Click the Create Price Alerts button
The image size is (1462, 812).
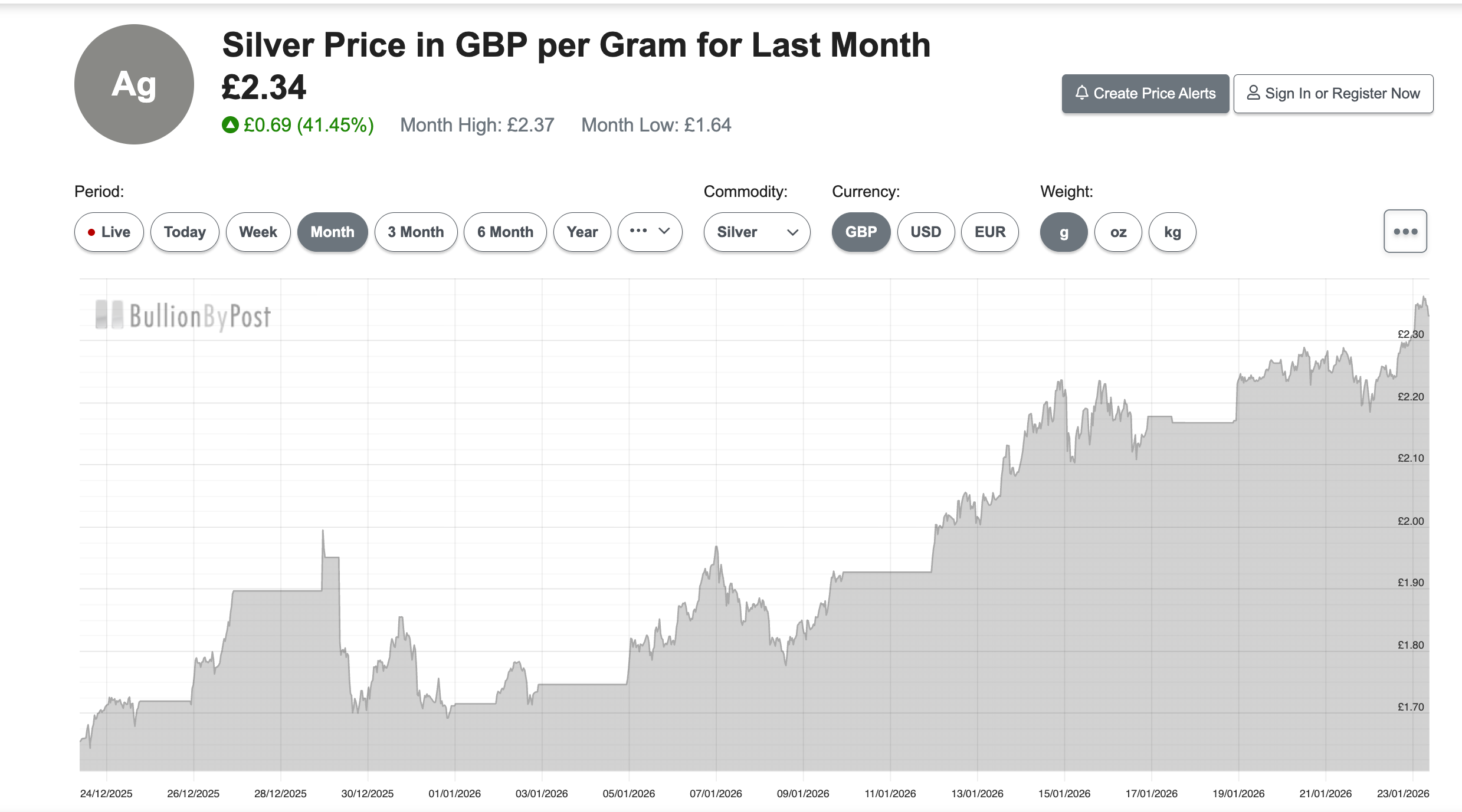[1145, 93]
